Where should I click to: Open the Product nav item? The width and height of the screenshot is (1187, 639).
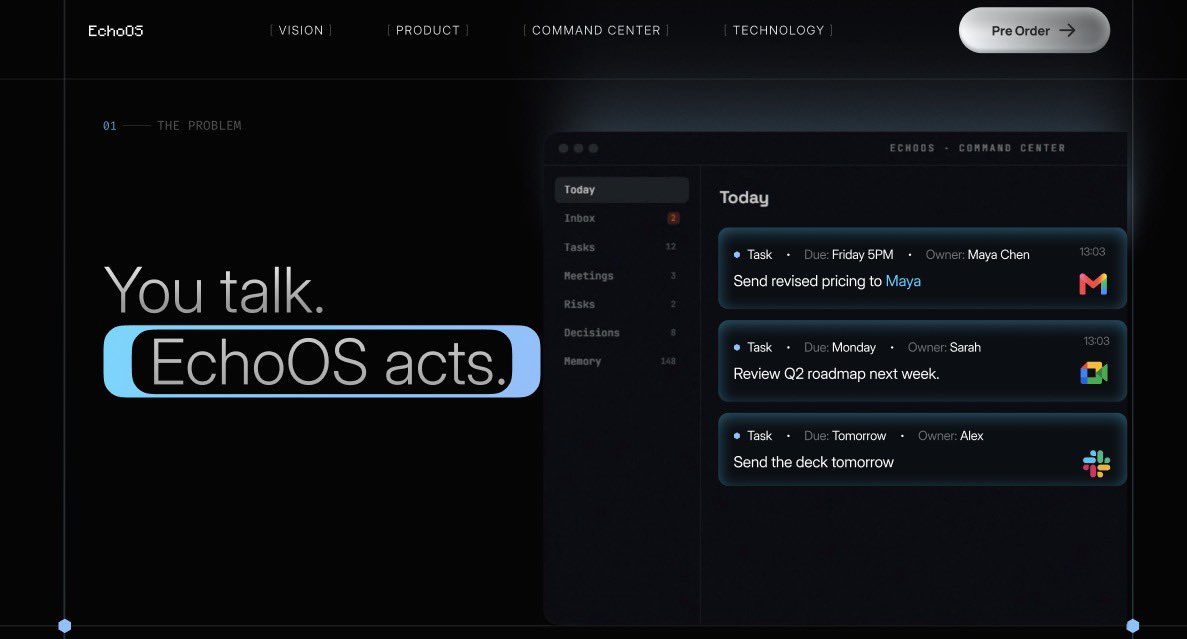pyautogui.click(x=428, y=30)
